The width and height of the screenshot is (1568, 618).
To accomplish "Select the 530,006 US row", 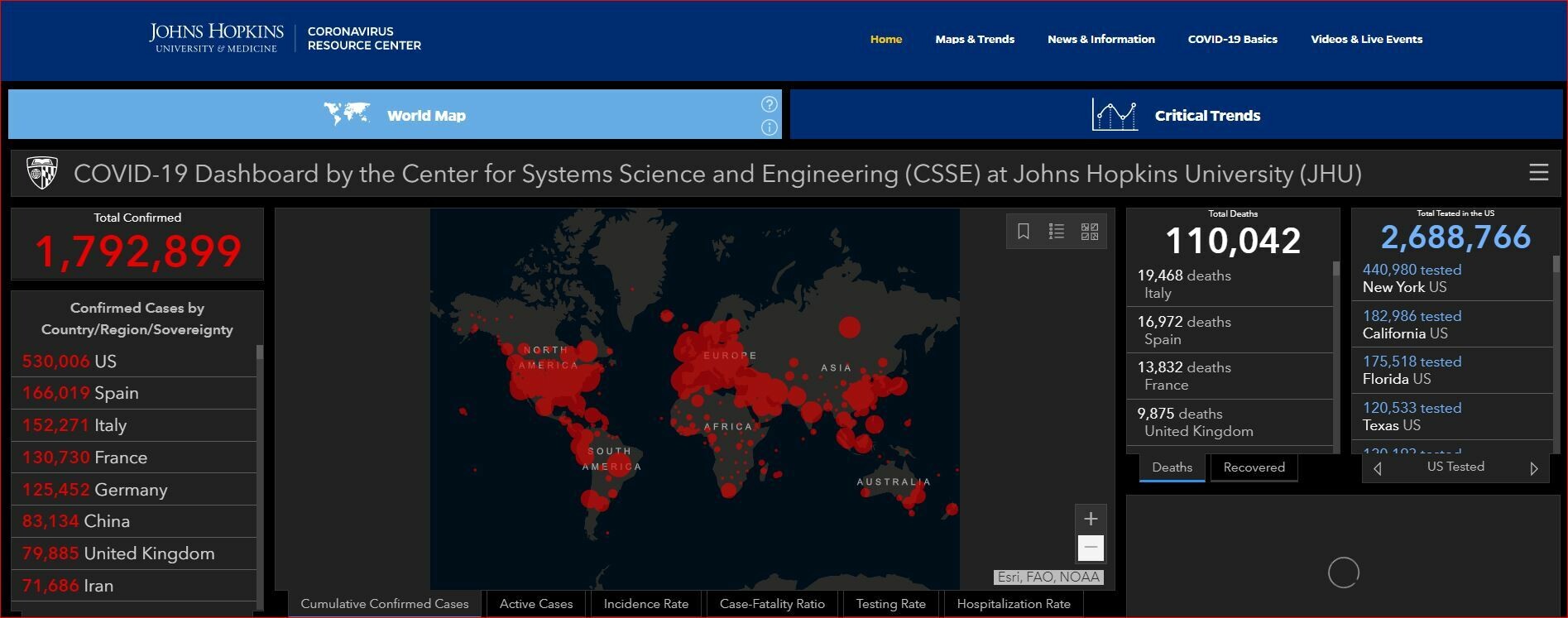I will [x=134, y=362].
